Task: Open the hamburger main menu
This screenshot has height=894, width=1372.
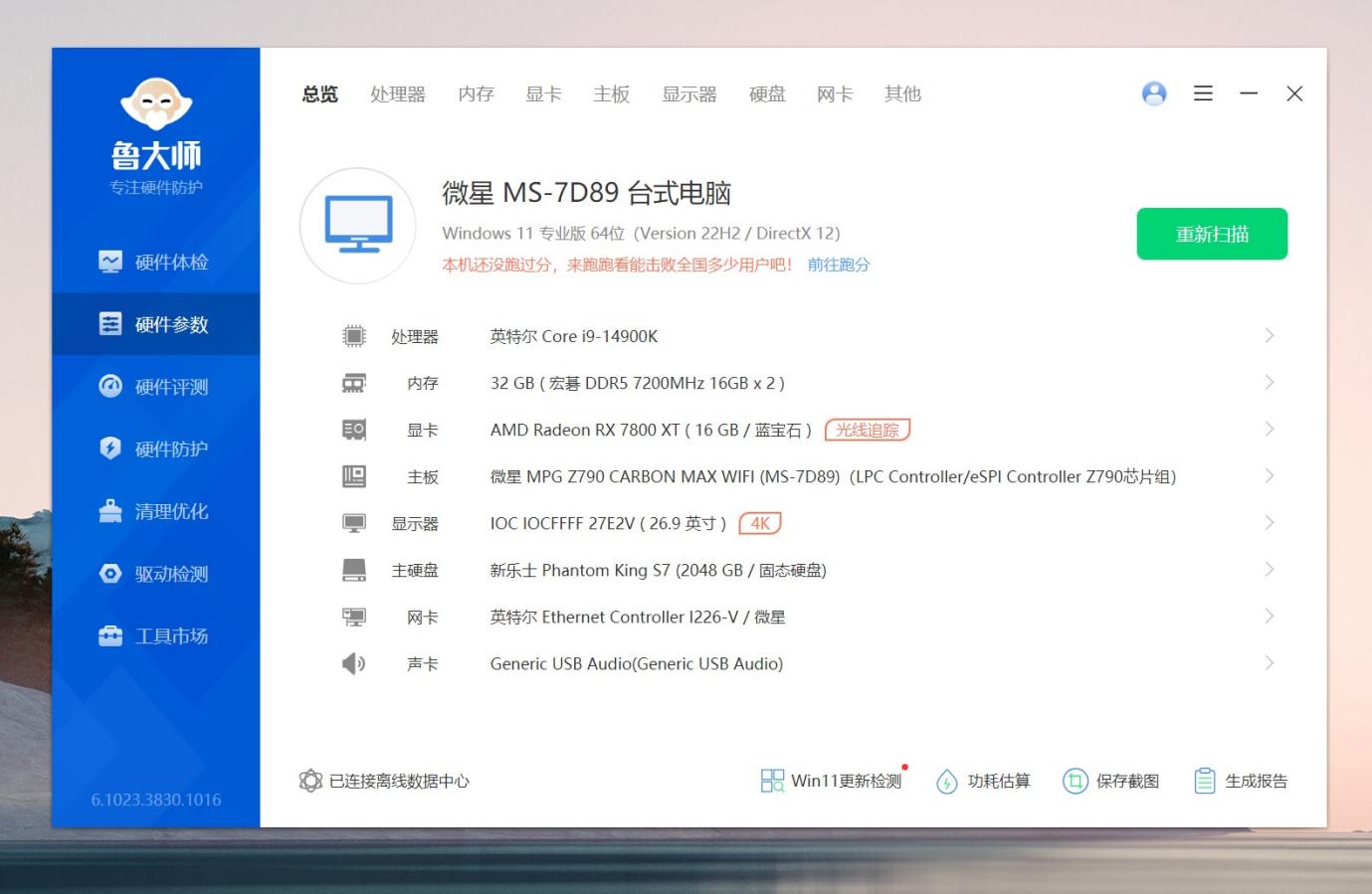Action: click(1203, 93)
